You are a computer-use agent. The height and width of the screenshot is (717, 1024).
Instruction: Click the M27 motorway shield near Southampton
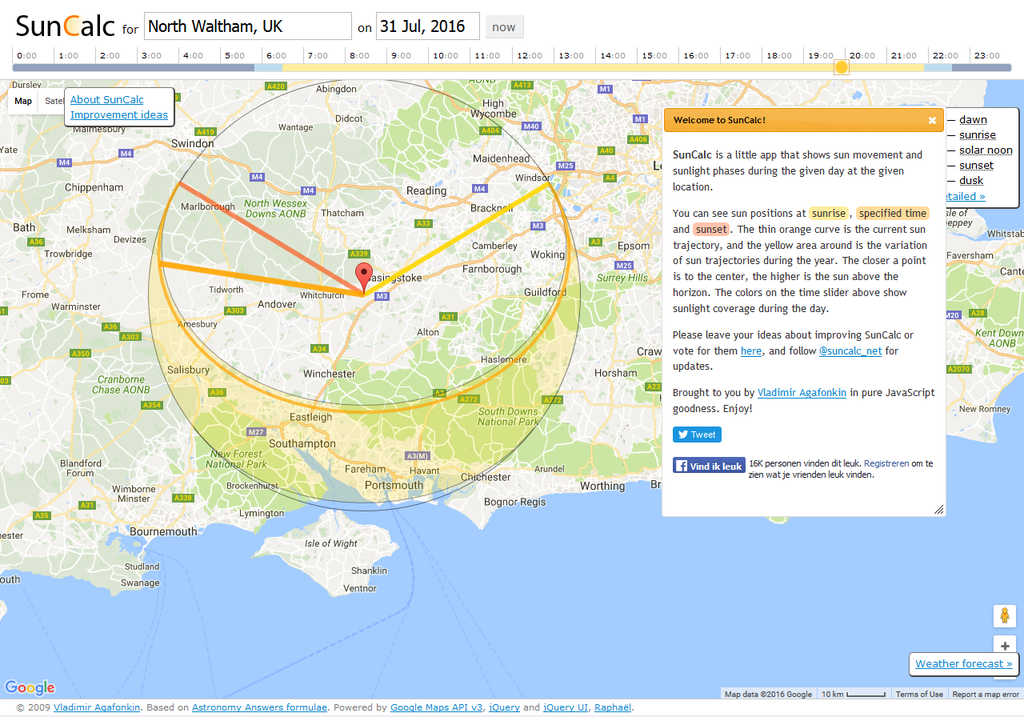(256, 432)
